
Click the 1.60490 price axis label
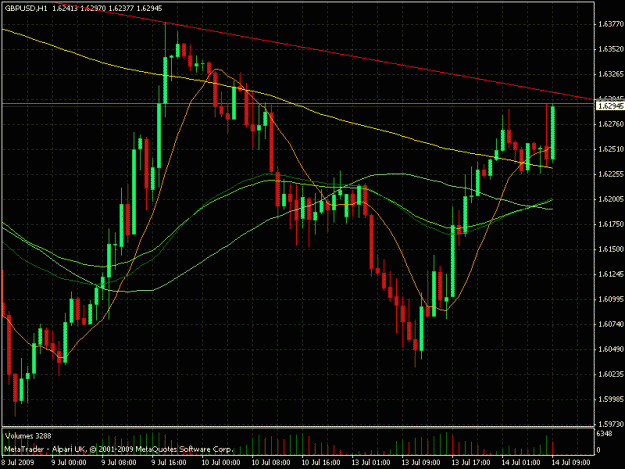pyautogui.click(x=611, y=349)
